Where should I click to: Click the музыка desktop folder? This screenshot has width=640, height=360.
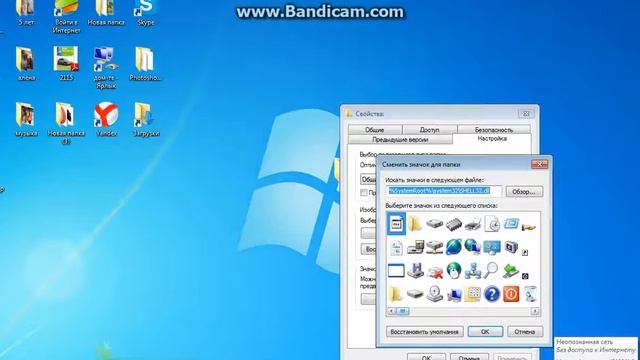coord(26,119)
